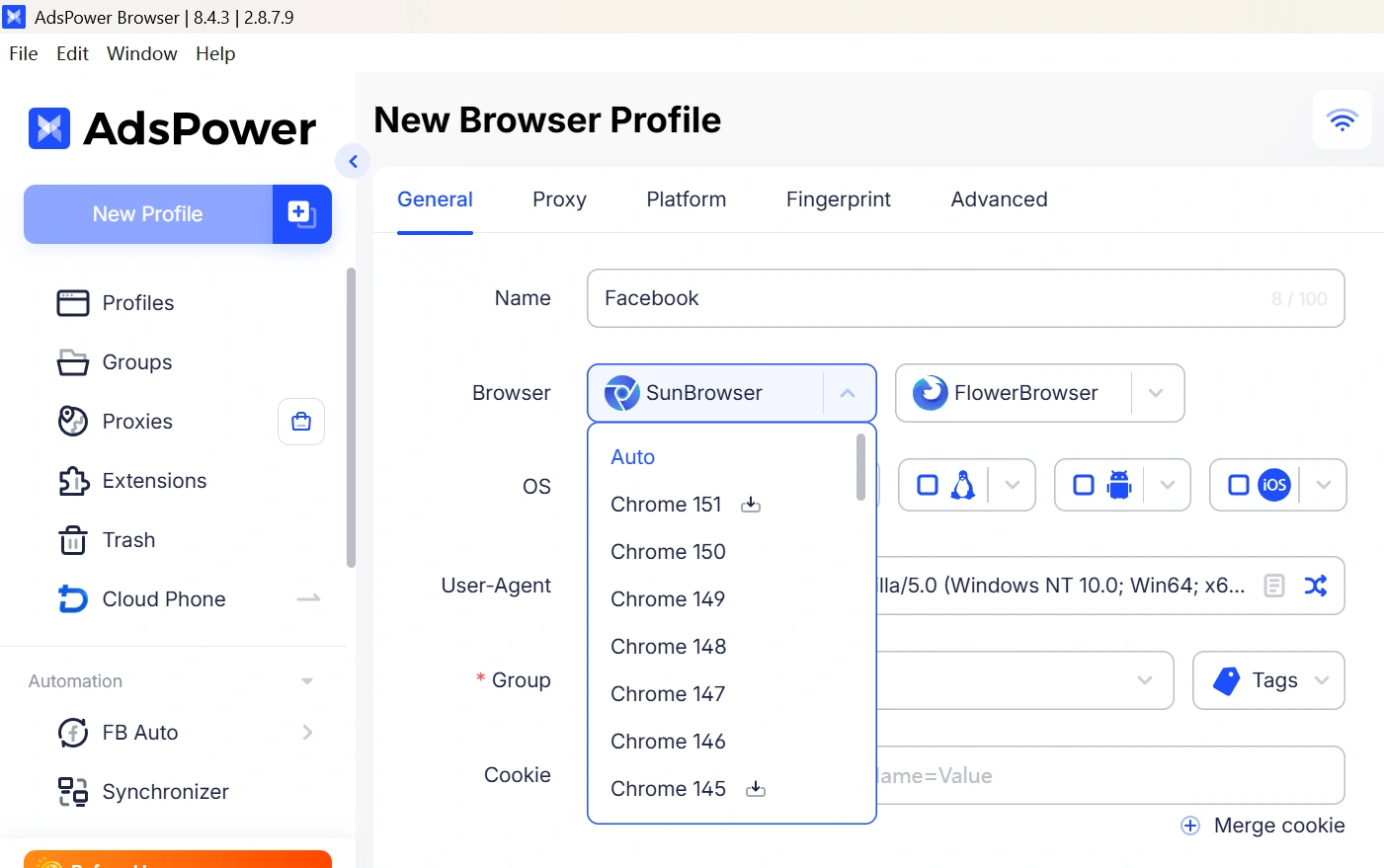Expand the Linux OS version dropdown

tap(1012, 485)
